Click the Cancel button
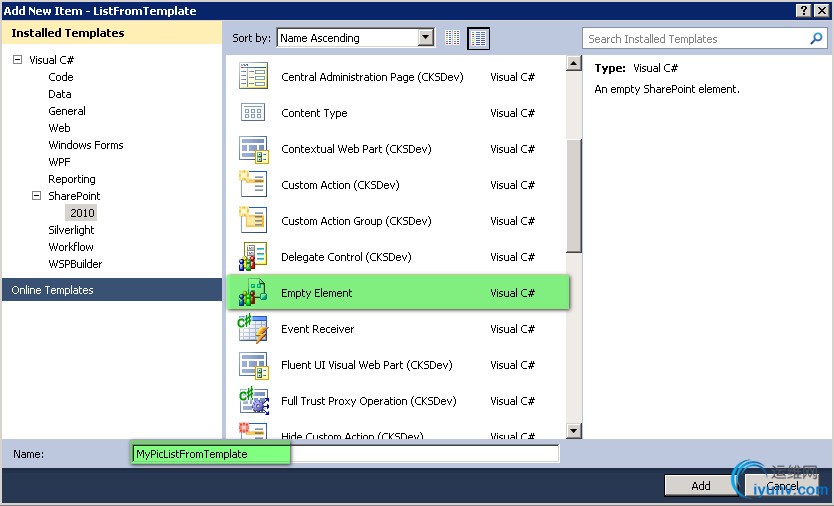Screen dimensions: 834x506 (782, 485)
